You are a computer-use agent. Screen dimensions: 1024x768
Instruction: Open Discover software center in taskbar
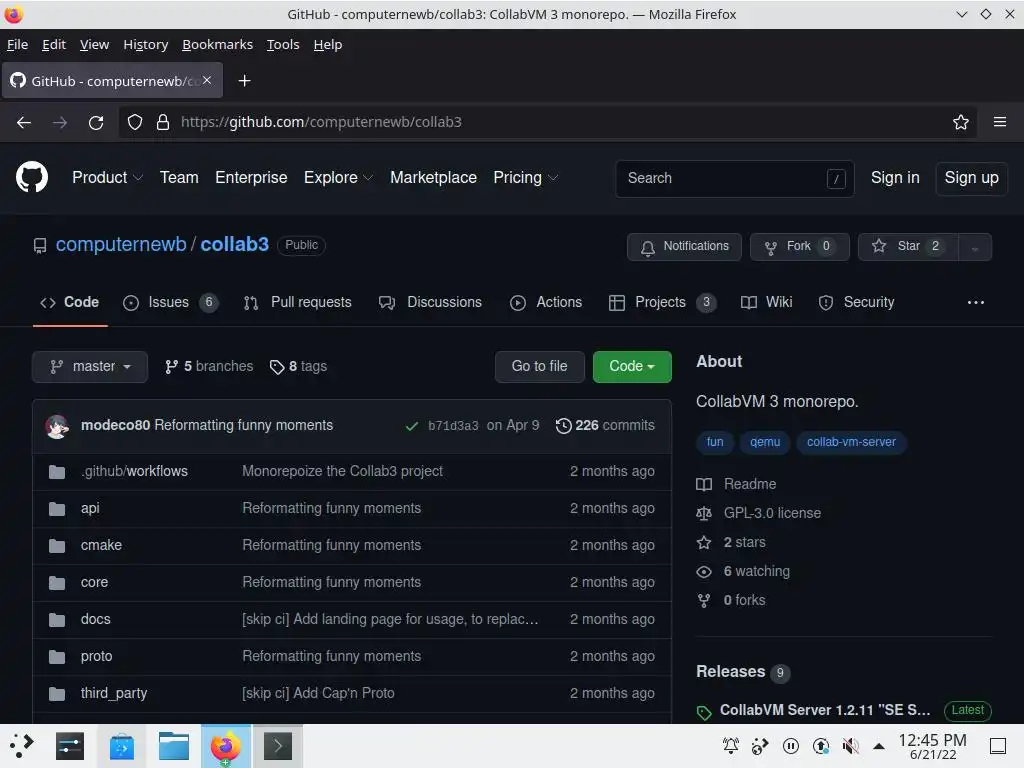tap(121, 746)
